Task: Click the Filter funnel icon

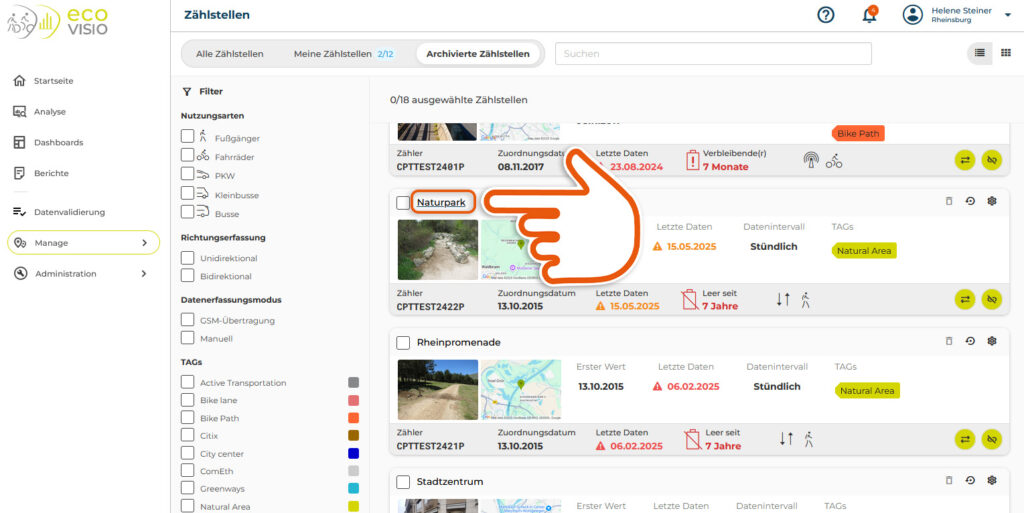Action: point(186,92)
